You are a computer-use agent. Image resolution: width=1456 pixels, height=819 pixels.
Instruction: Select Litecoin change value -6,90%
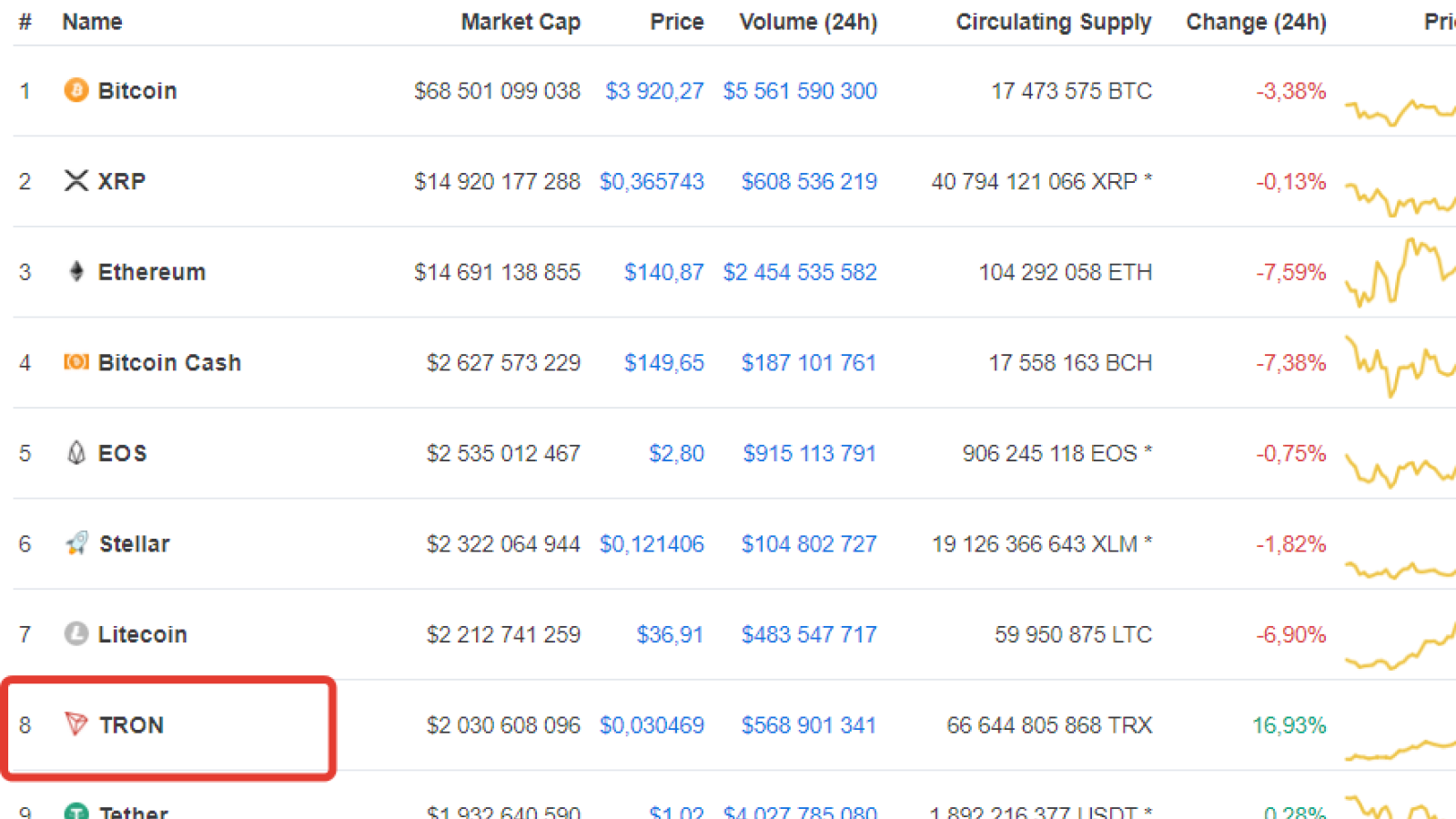tap(1291, 634)
